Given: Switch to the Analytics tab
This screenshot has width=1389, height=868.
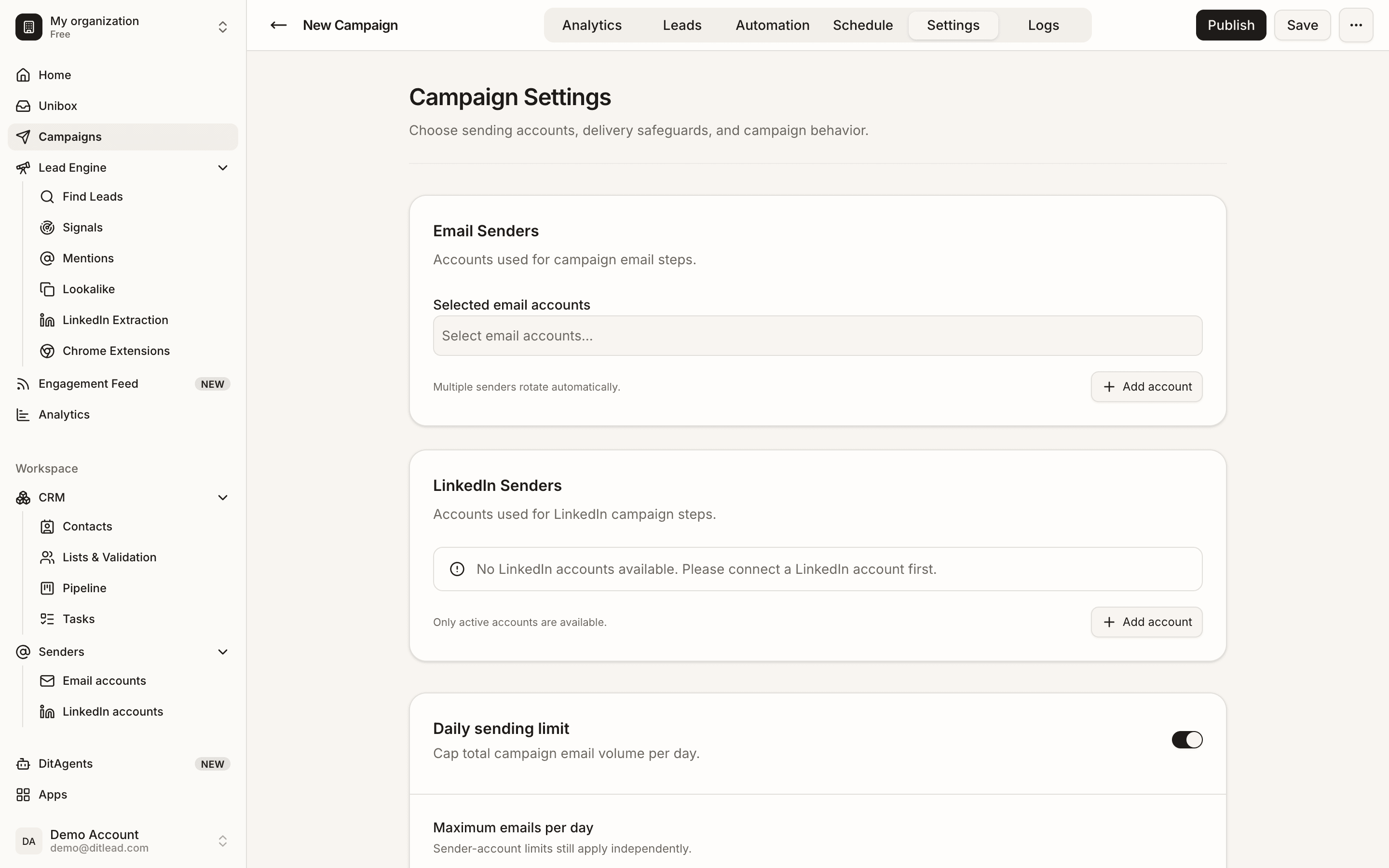Looking at the screenshot, I should pyautogui.click(x=592, y=25).
